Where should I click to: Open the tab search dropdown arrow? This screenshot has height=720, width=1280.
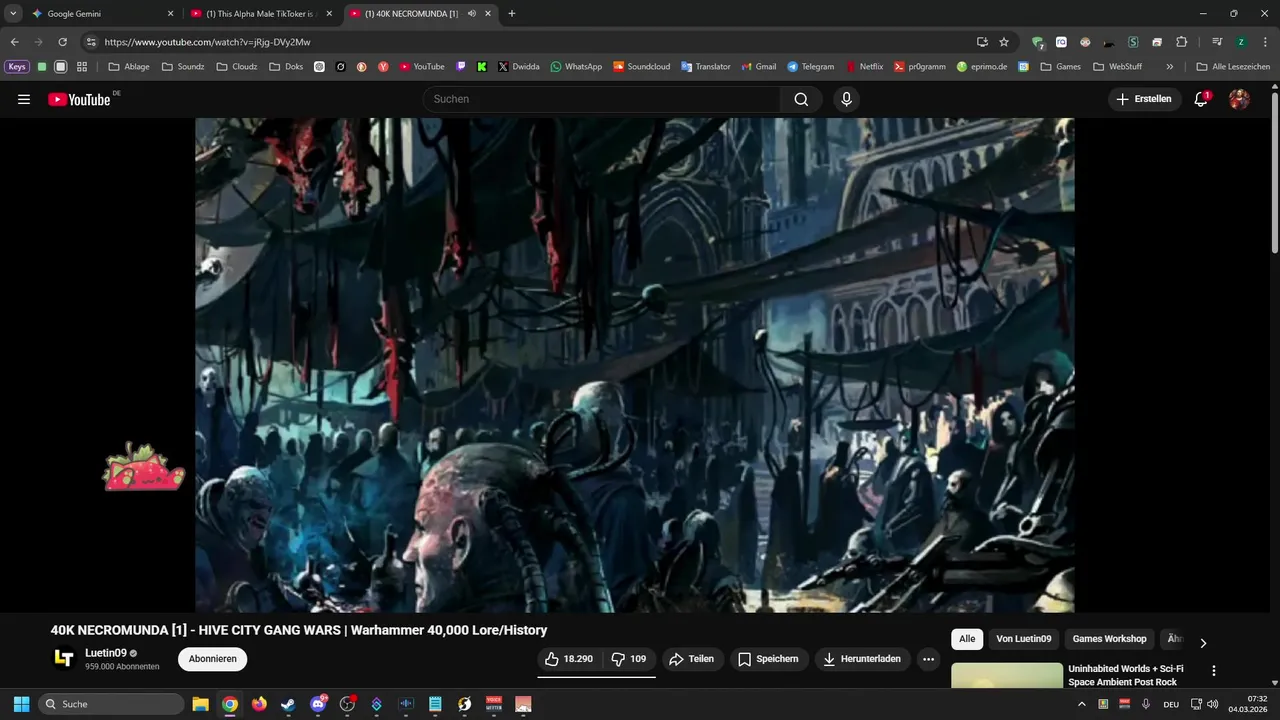[13, 14]
